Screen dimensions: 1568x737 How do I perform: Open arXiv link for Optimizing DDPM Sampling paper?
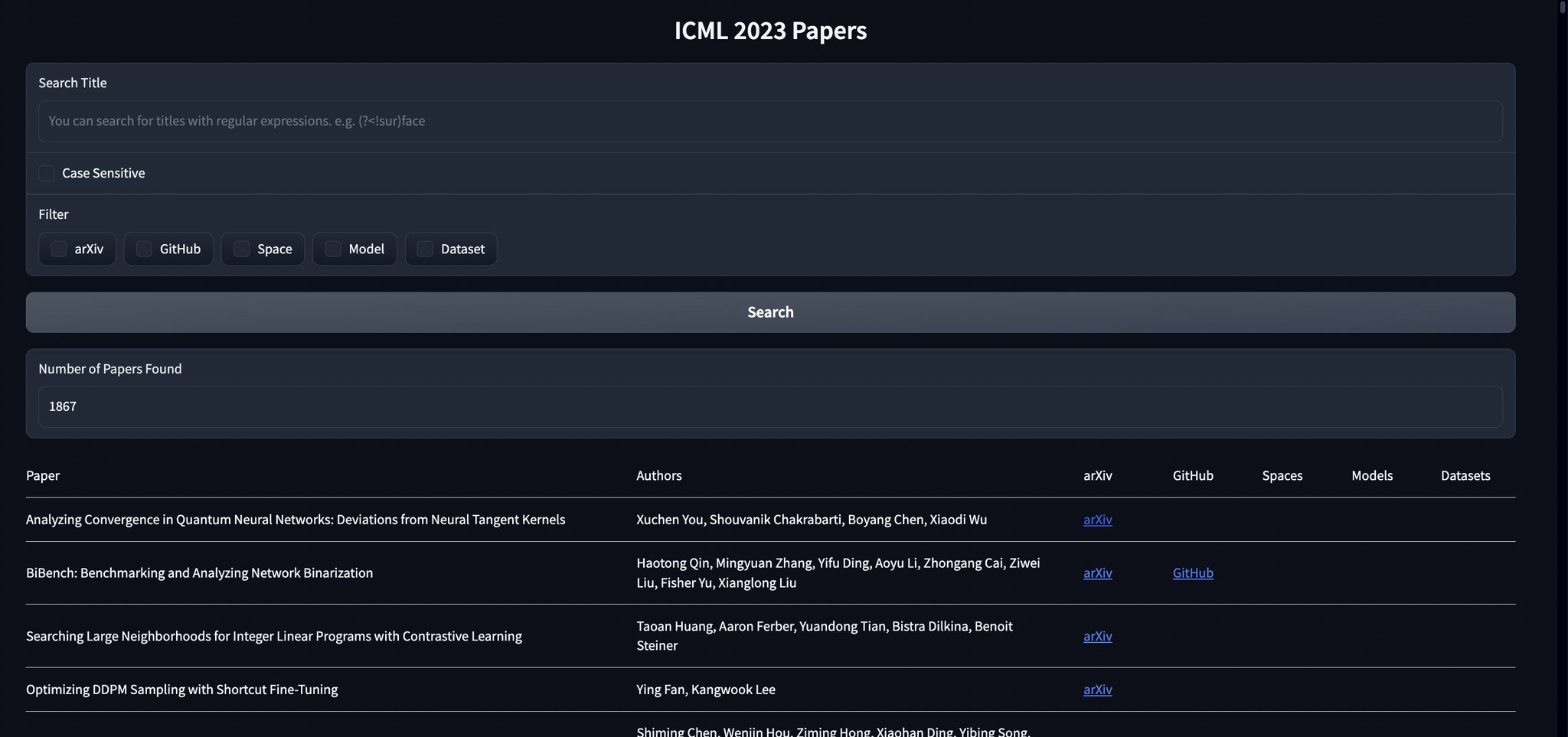[x=1097, y=690]
